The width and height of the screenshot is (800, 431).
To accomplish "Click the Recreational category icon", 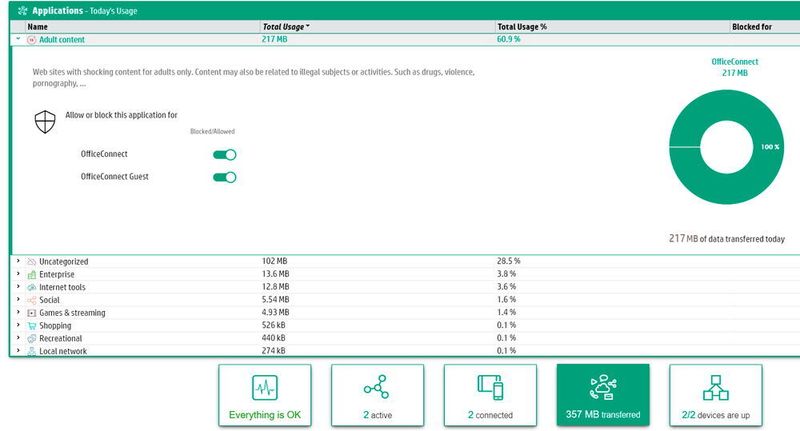I will point(32,338).
